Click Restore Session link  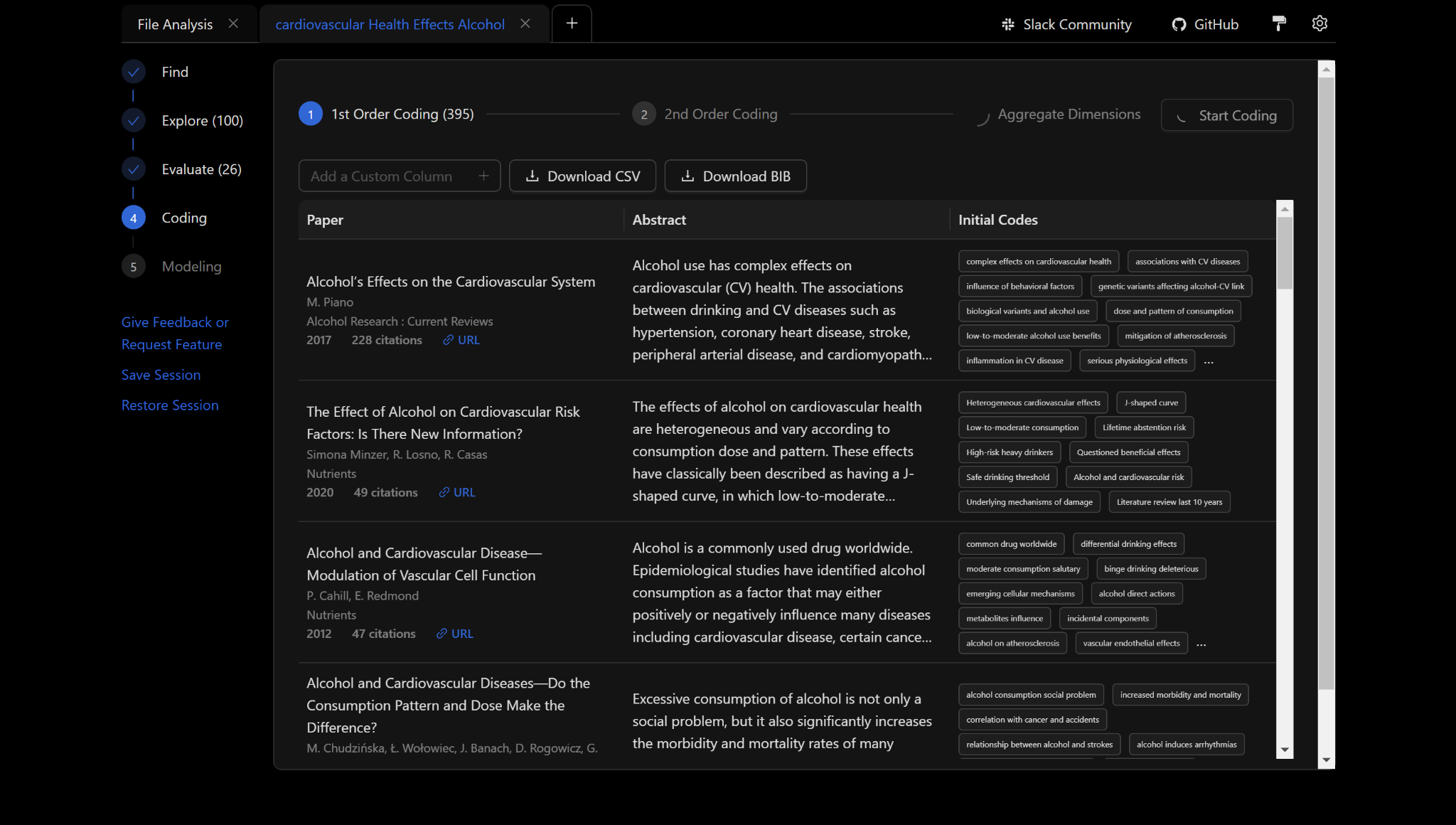coord(170,405)
